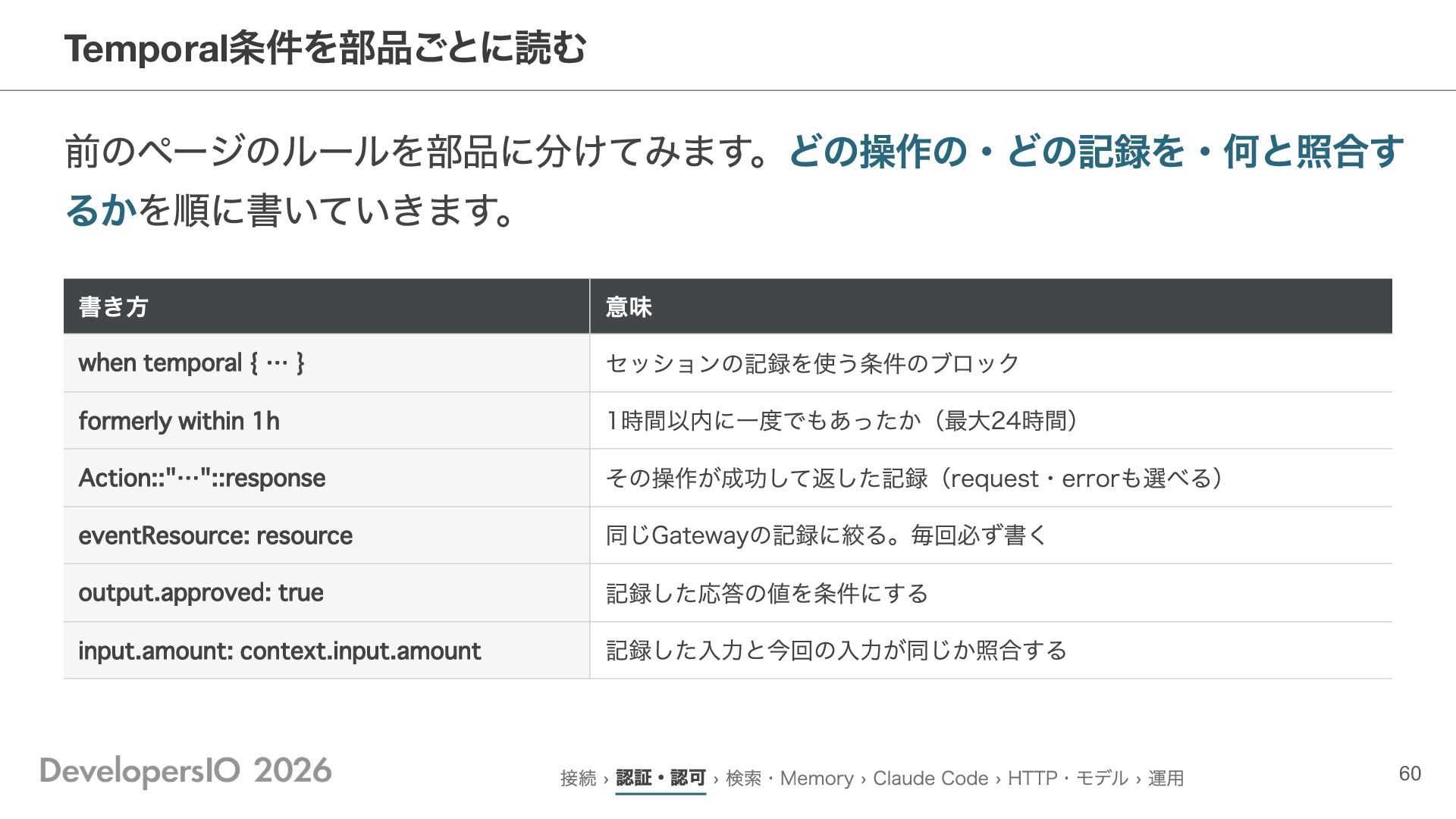The image size is (1456, 819).
Task: Click the Action::"…"::response cell
Action: click(326, 479)
